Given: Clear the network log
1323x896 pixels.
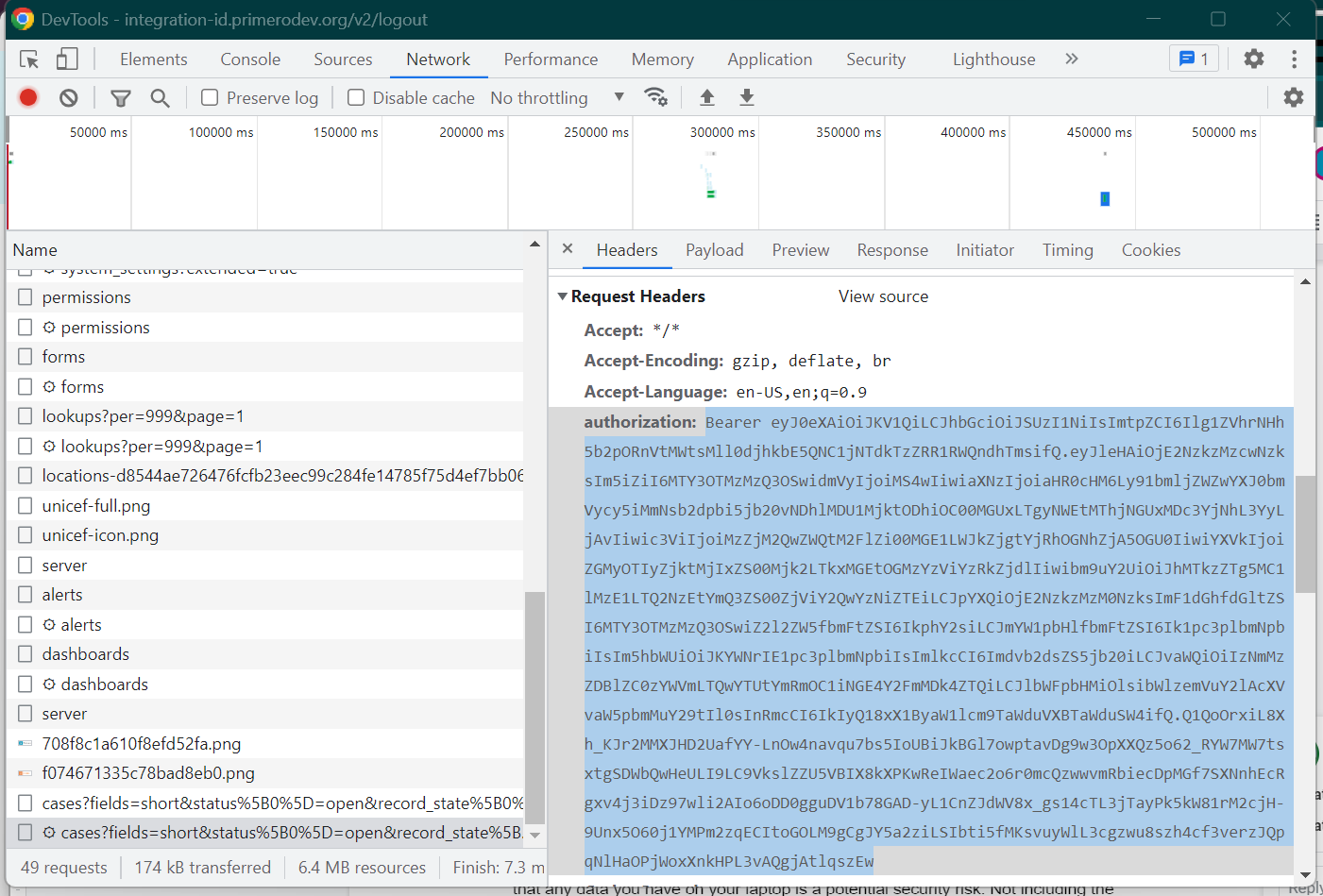Looking at the screenshot, I should coord(68,97).
